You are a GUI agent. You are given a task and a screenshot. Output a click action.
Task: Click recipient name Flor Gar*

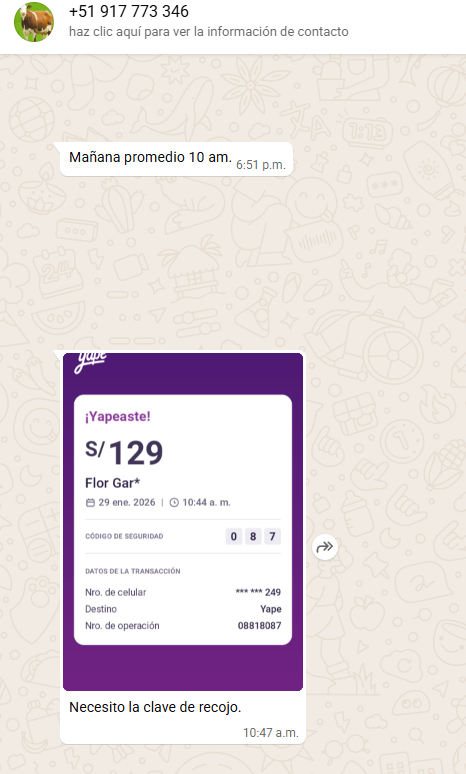coord(113,483)
